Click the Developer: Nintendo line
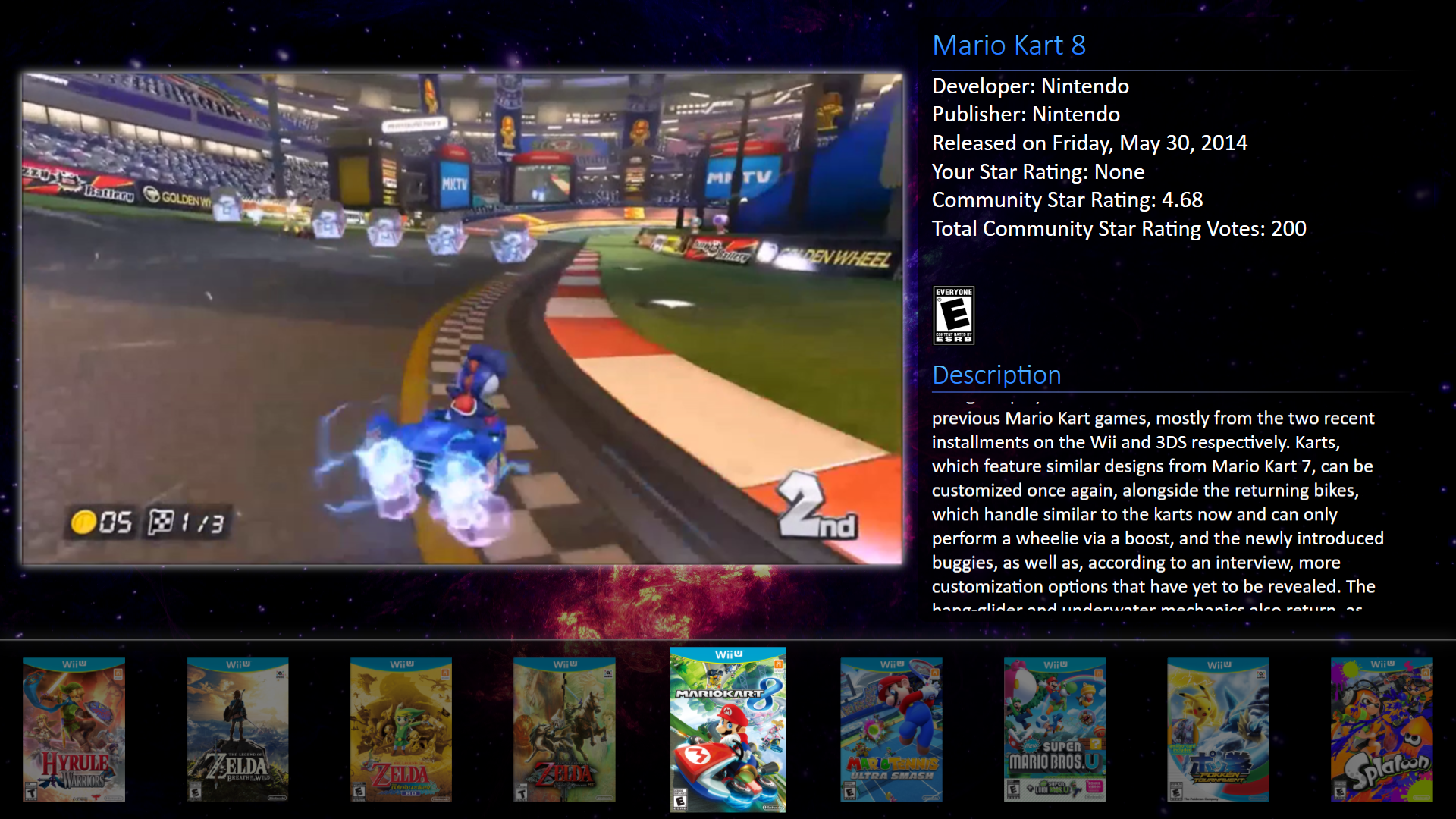 [x=1031, y=86]
